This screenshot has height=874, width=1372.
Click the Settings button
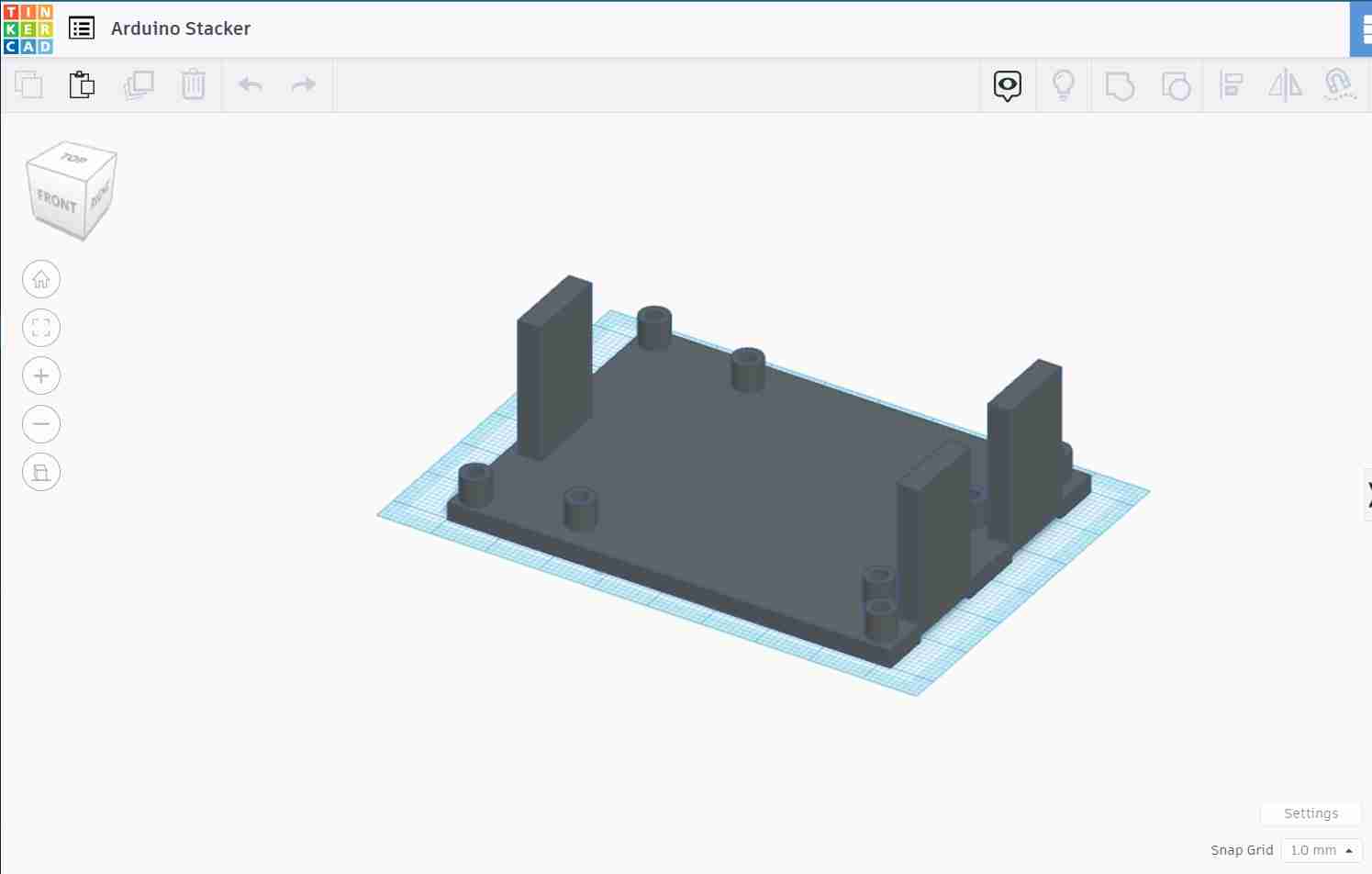(1310, 813)
